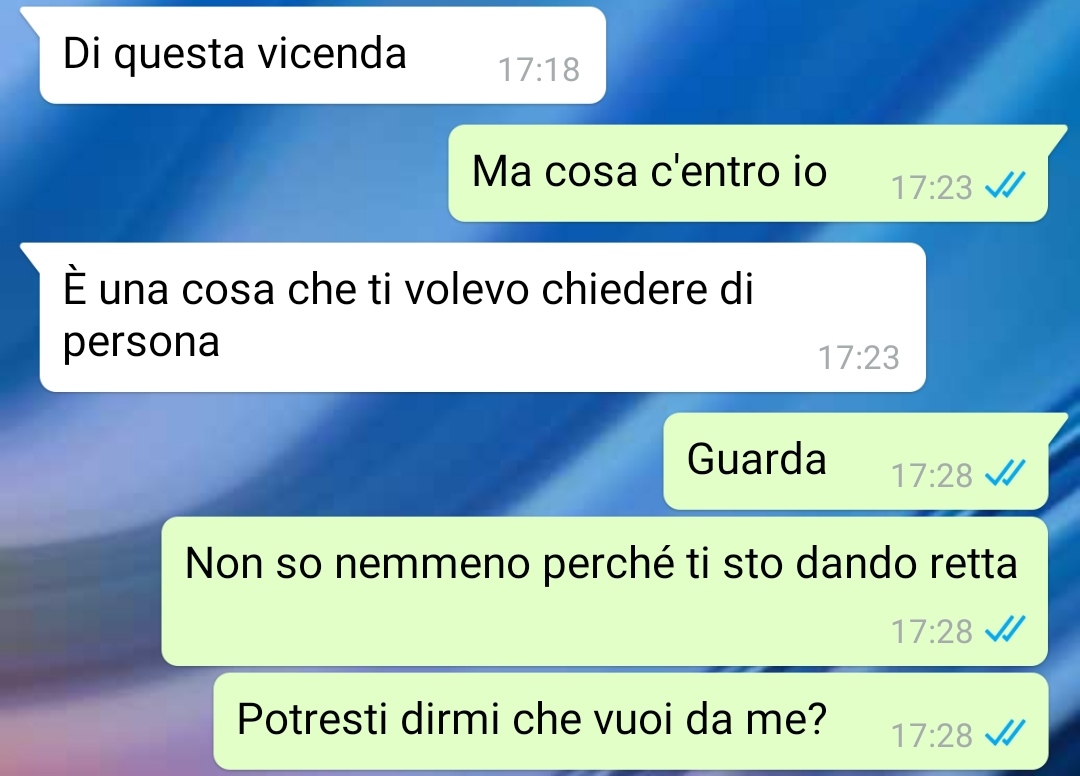Select the "Guarda" message bubble
This screenshot has width=1080, height=776.
(855, 461)
